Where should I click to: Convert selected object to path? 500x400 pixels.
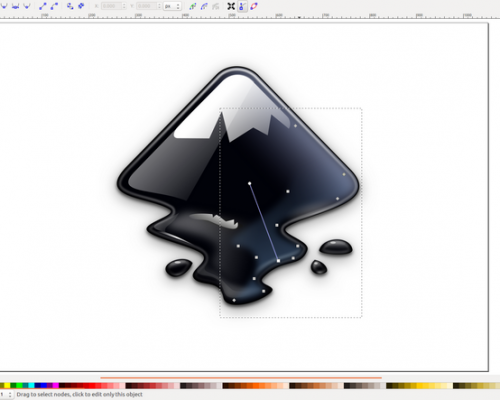[70, 6]
